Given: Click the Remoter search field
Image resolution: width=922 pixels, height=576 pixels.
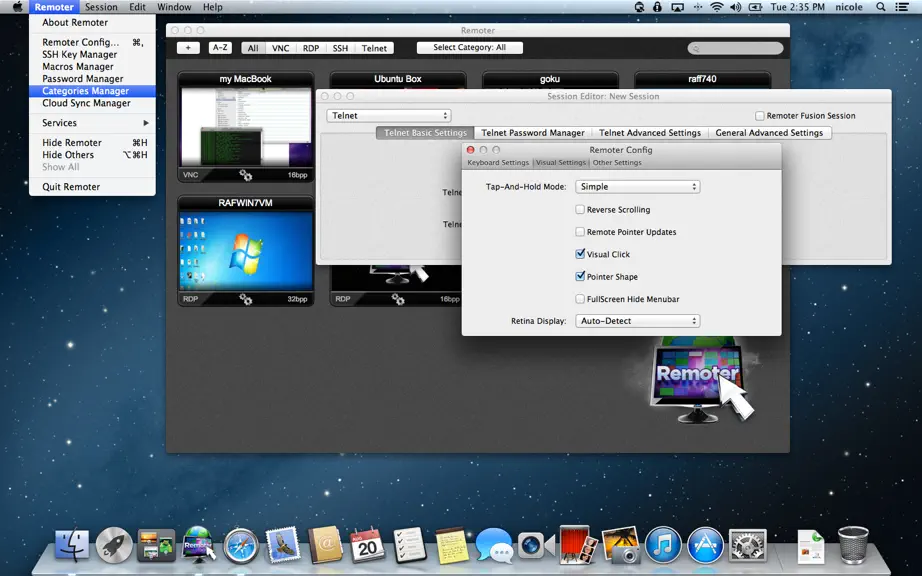Looking at the screenshot, I should click(x=736, y=48).
